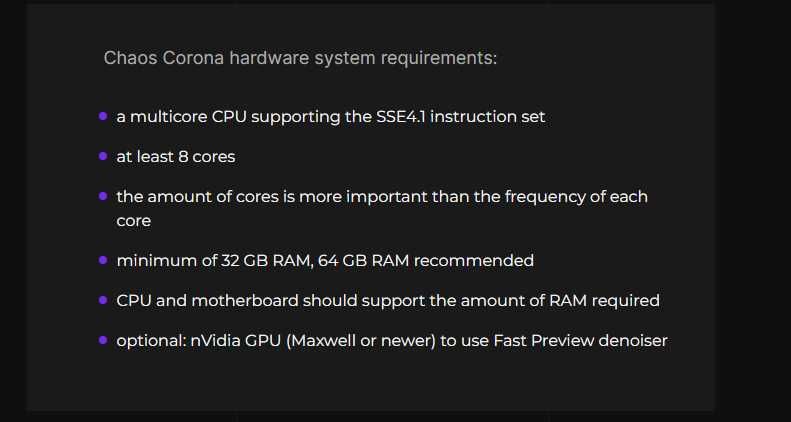Click the bullet beside 'optional: nVidia GPU'

pyautogui.click(x=103, y=340)
